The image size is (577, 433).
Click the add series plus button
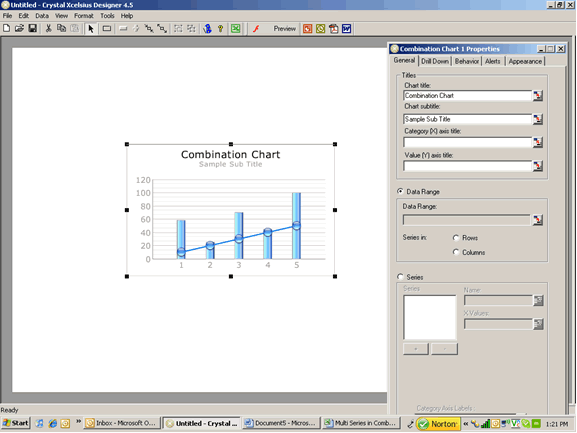coord(416,349)
